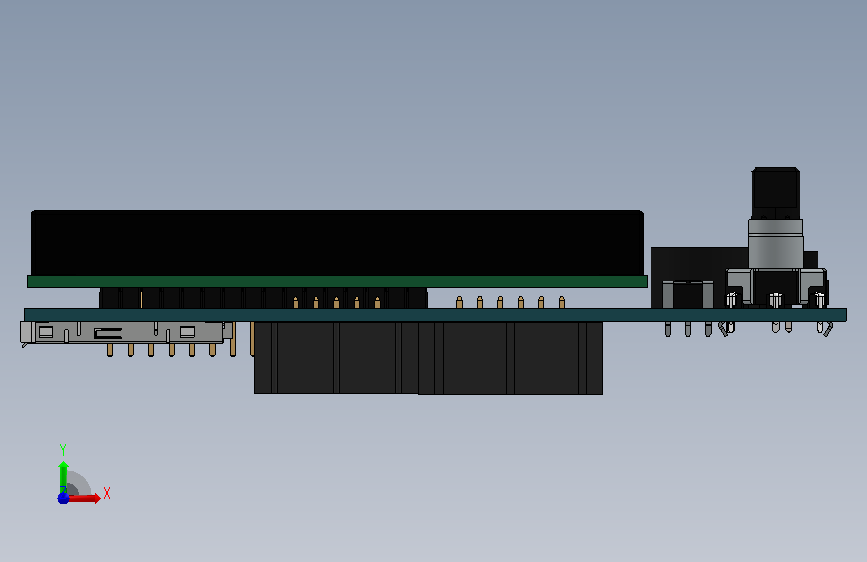Select the long teal main circuit board

(x=435, y=315)
